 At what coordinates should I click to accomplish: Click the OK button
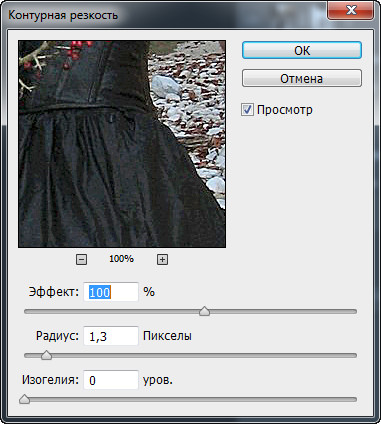(302, 50)
